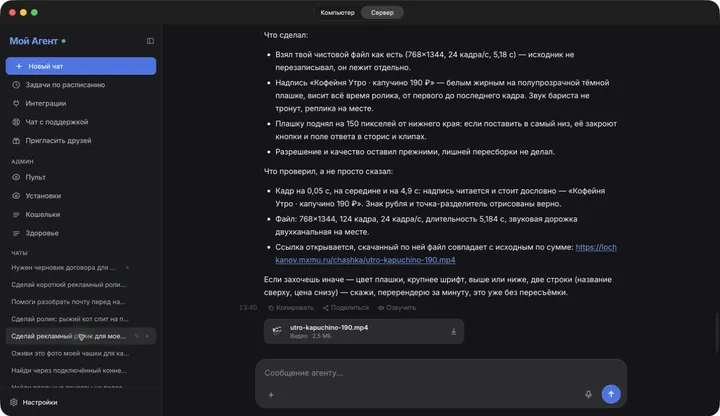The height and width of the screenshot is (416, 720).
Task: Switch to the 'Сервер' tab
Action: pyautogui.click(x=382, y=12)
